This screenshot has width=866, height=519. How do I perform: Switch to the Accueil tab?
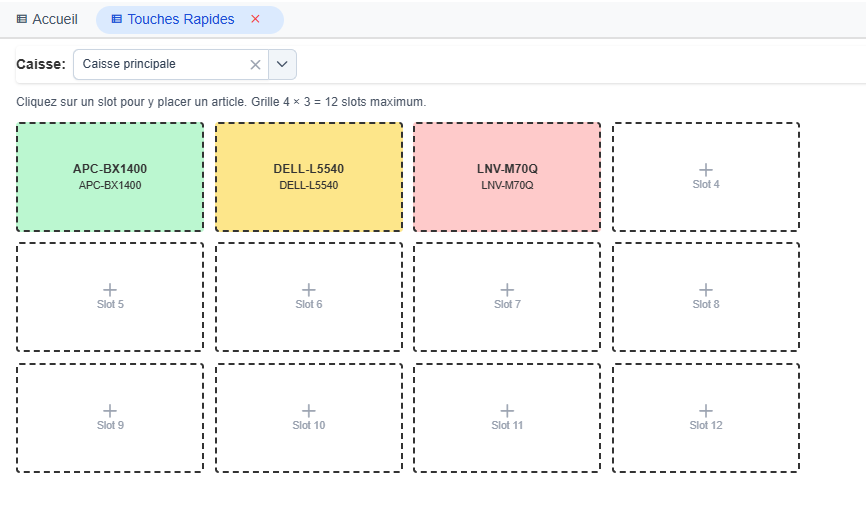[47, 19]
